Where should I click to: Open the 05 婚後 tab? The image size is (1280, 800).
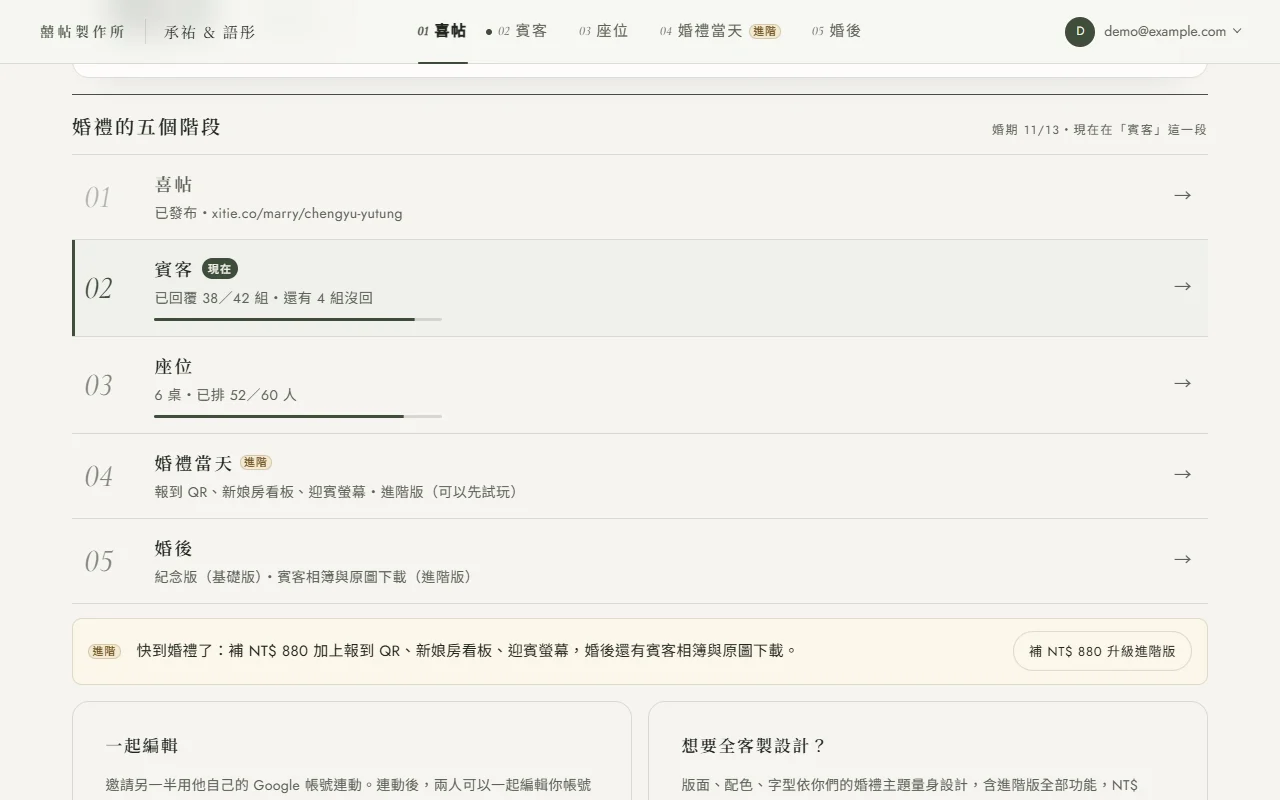(837, 31)
